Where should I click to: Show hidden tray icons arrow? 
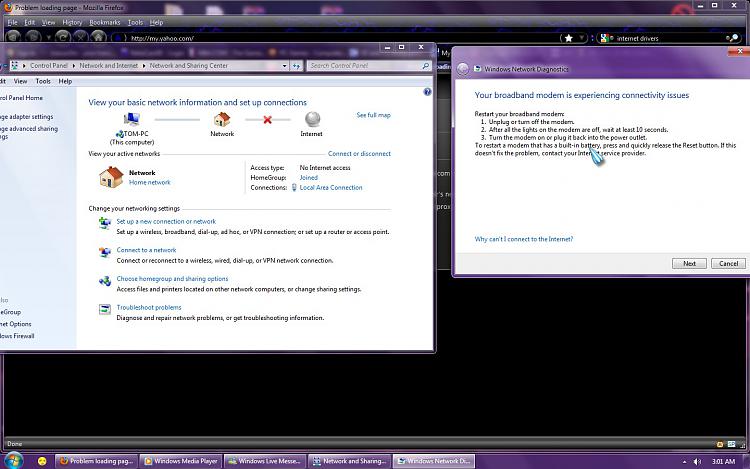[684, 462]
